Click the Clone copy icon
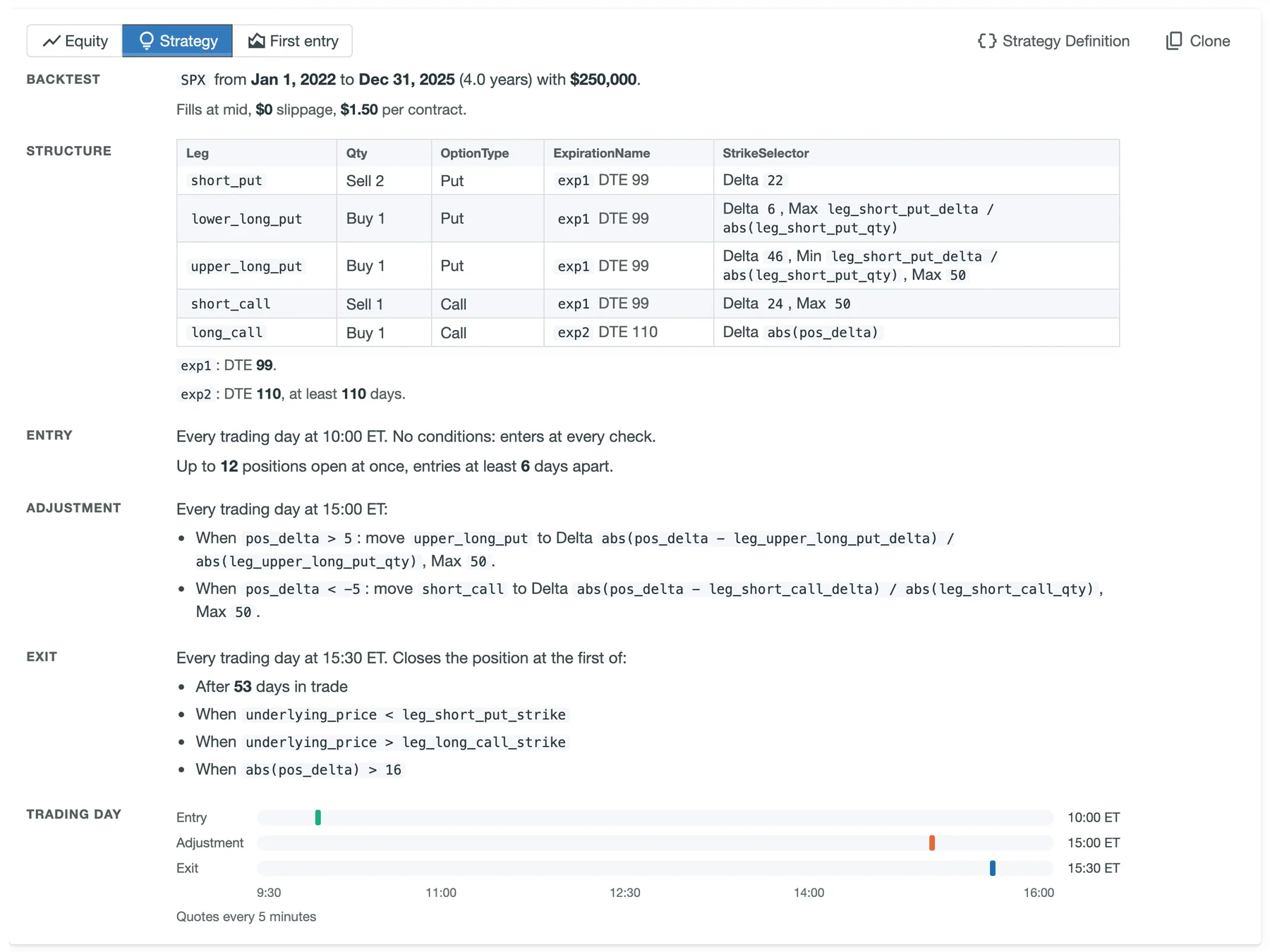 1174,41
